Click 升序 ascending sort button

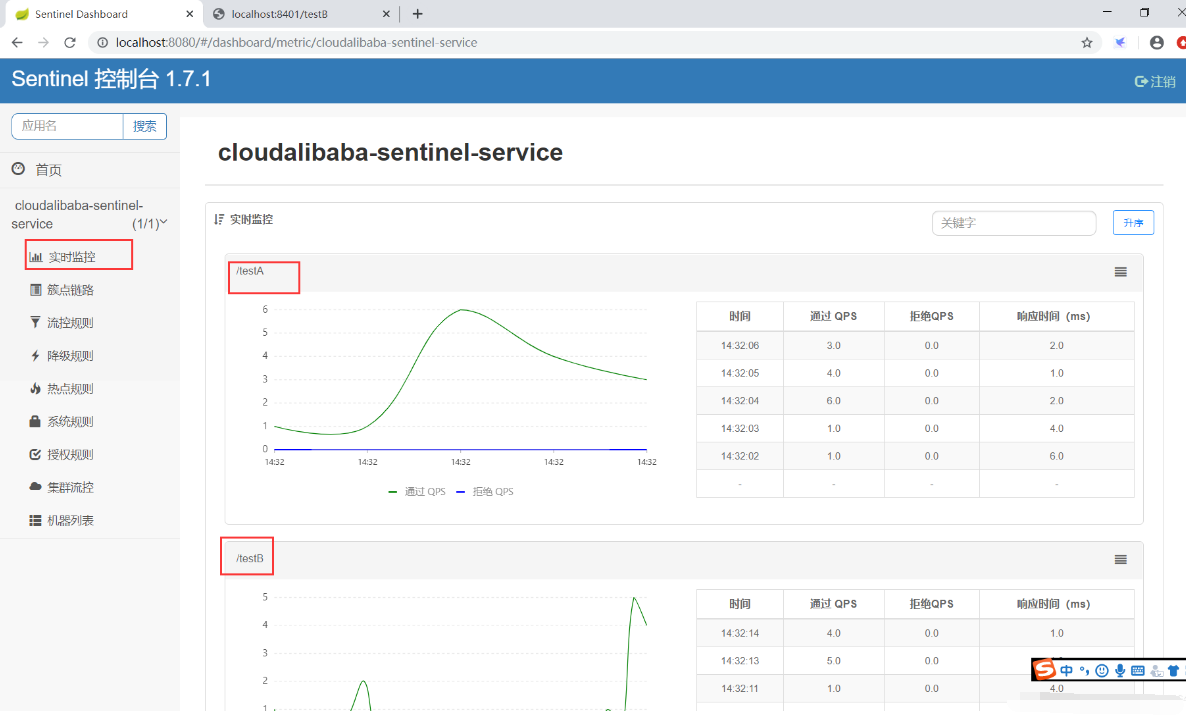pos(1133,223)
